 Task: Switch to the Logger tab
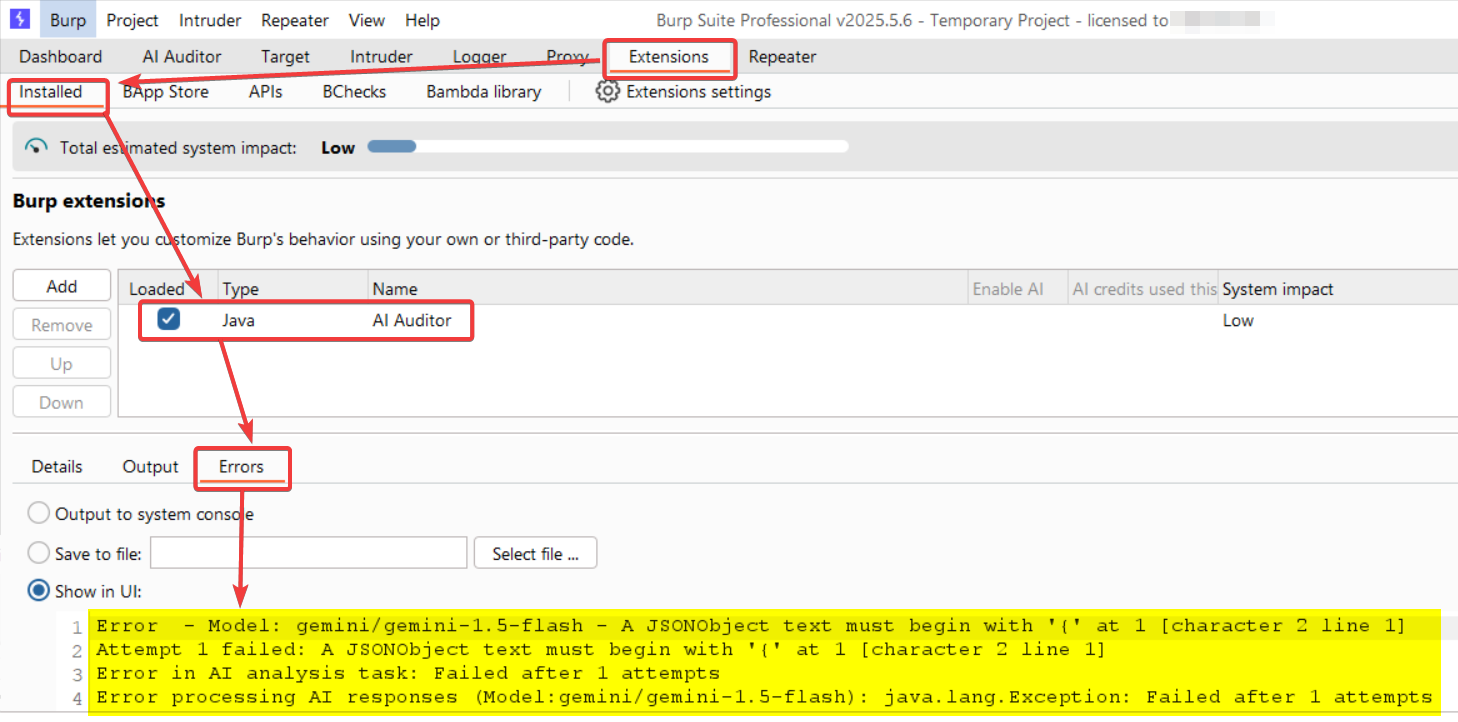(480, 57)
